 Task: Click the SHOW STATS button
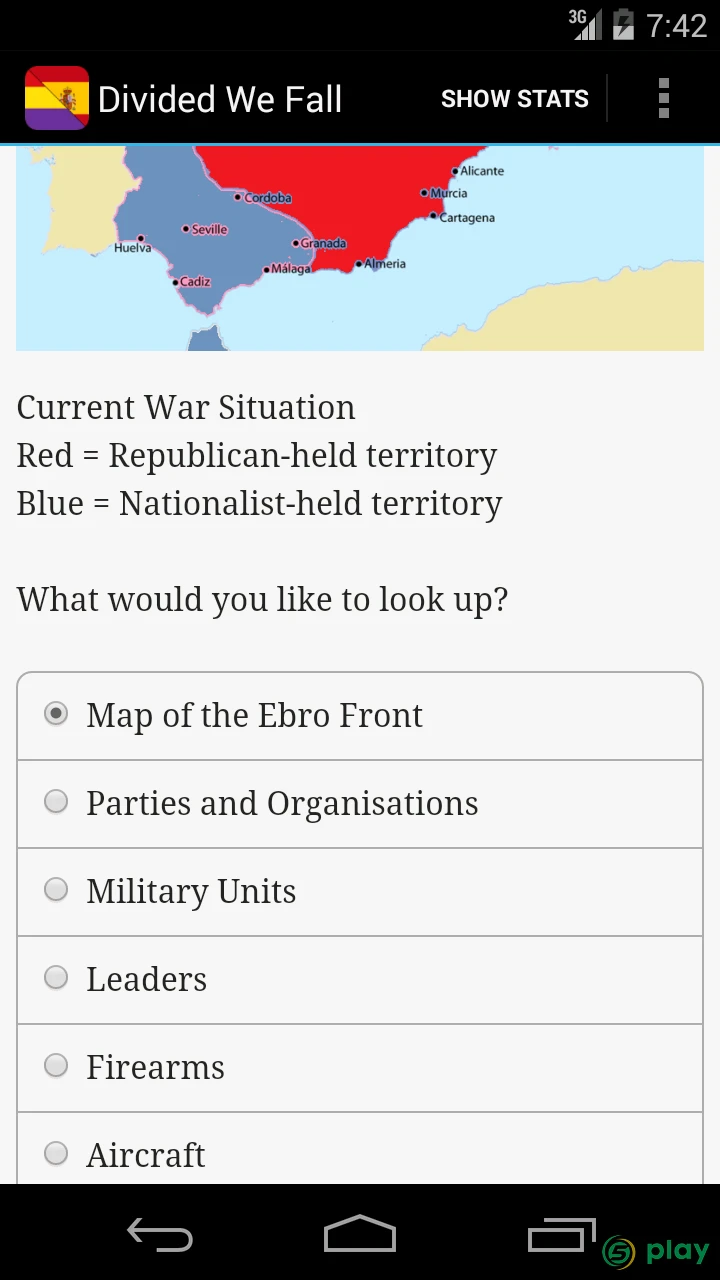(515, 98)
